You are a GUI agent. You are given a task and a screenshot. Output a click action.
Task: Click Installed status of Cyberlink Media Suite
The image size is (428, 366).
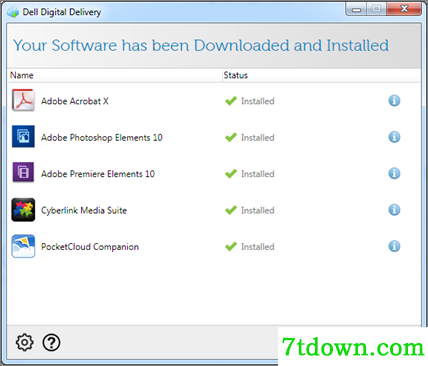[x=258, y=210]
